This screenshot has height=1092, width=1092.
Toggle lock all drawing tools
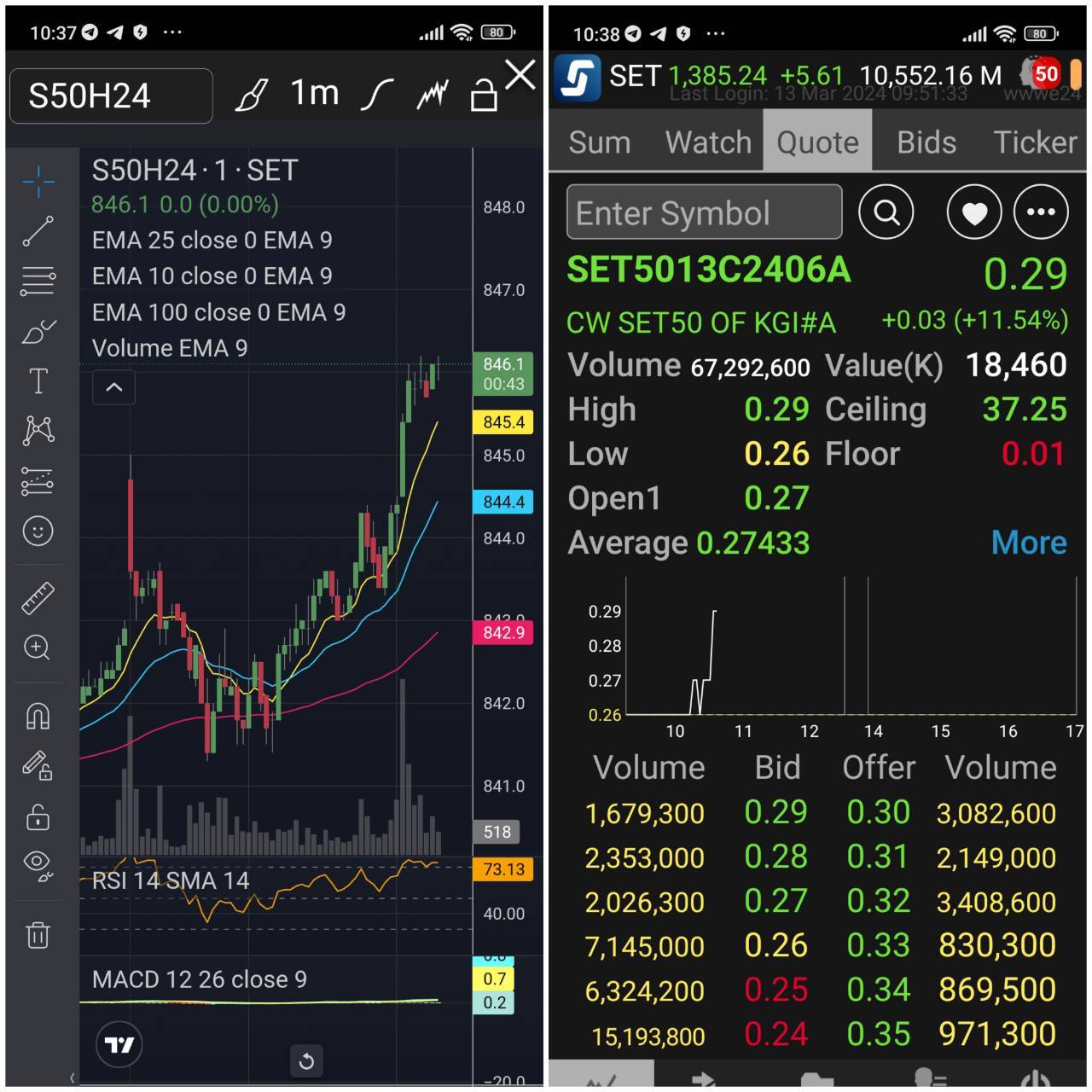[x=38, y=816]
